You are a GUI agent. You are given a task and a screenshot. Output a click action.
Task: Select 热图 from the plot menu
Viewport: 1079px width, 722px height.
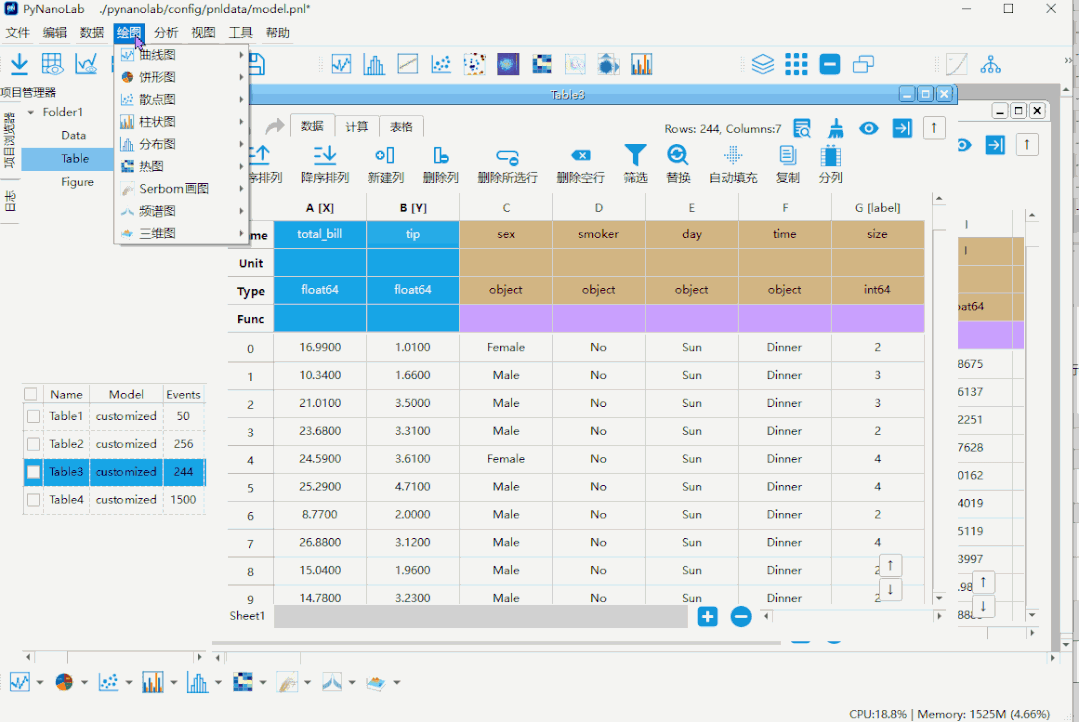[x=182, y=166]
